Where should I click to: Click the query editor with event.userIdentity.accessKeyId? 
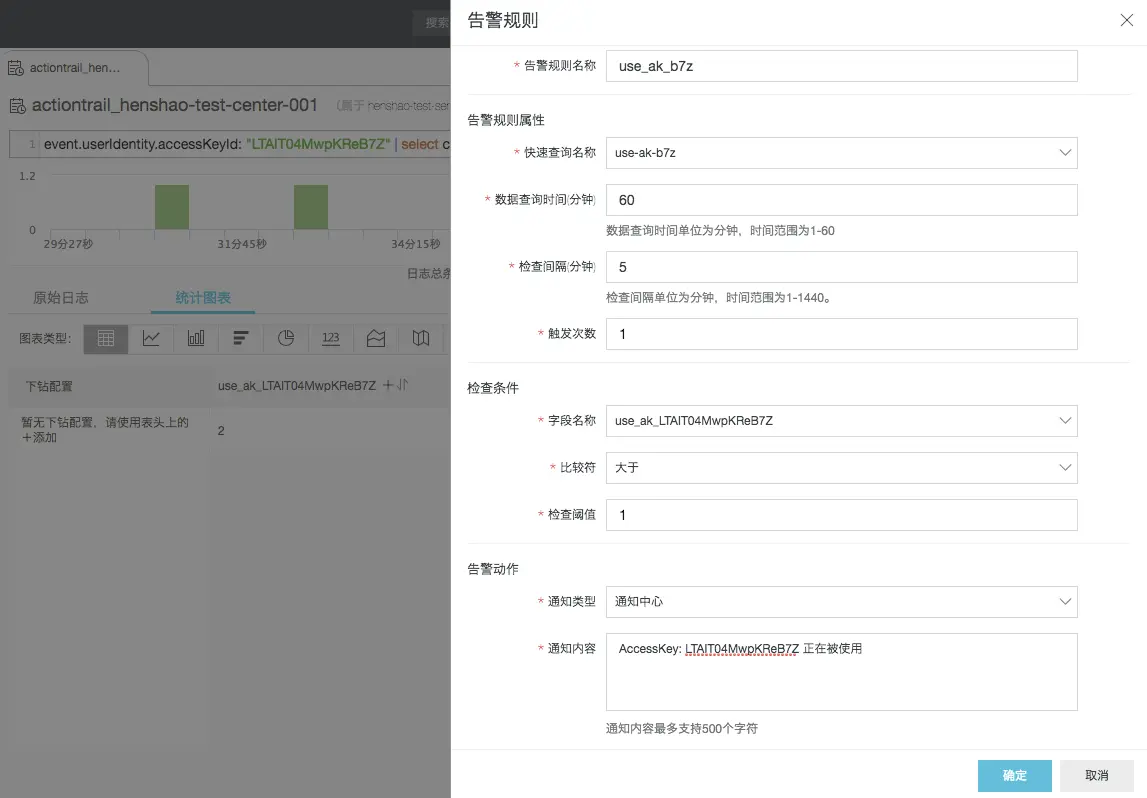tap(230, 144)
